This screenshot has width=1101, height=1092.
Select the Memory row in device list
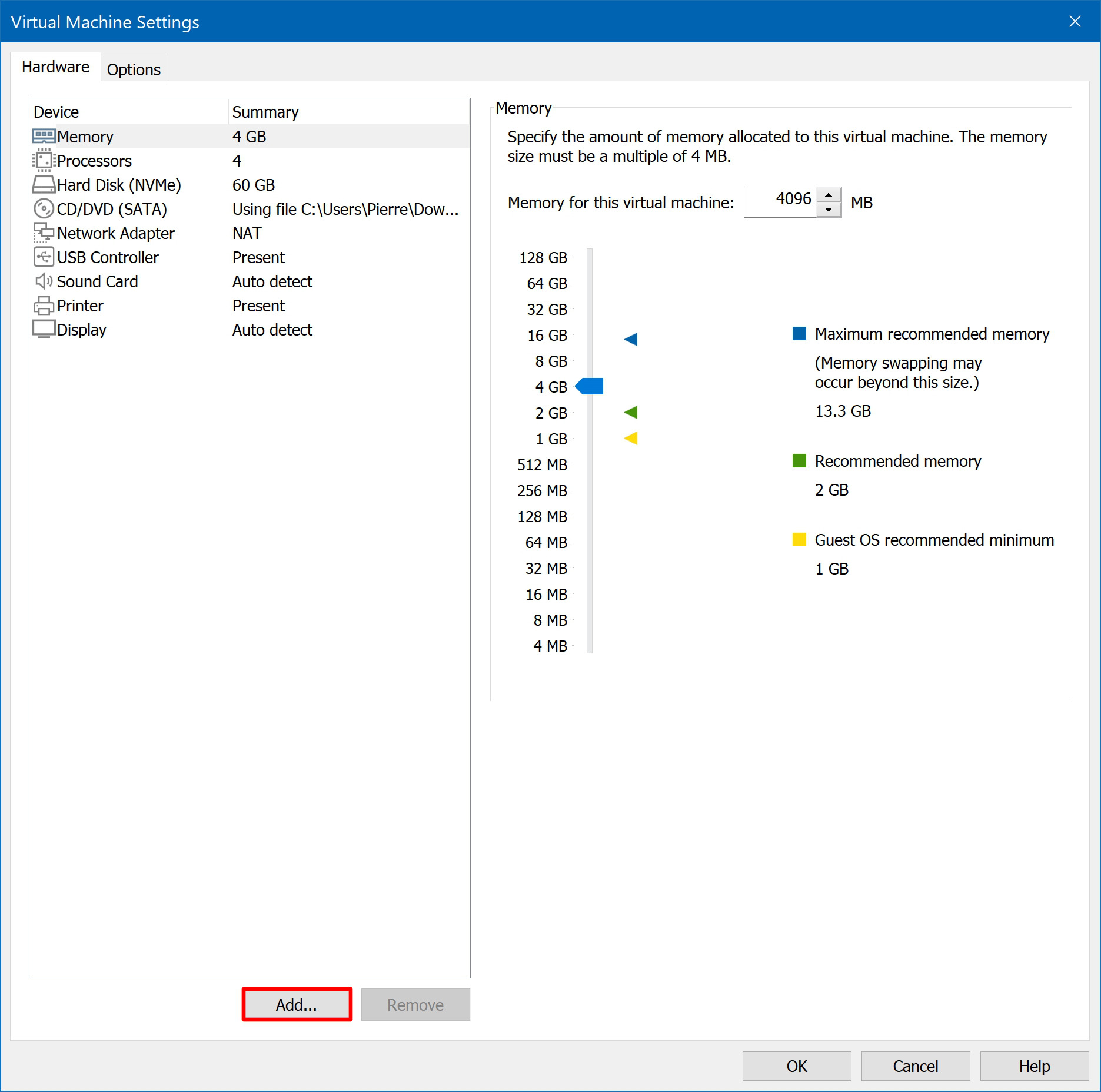(250, 136)
